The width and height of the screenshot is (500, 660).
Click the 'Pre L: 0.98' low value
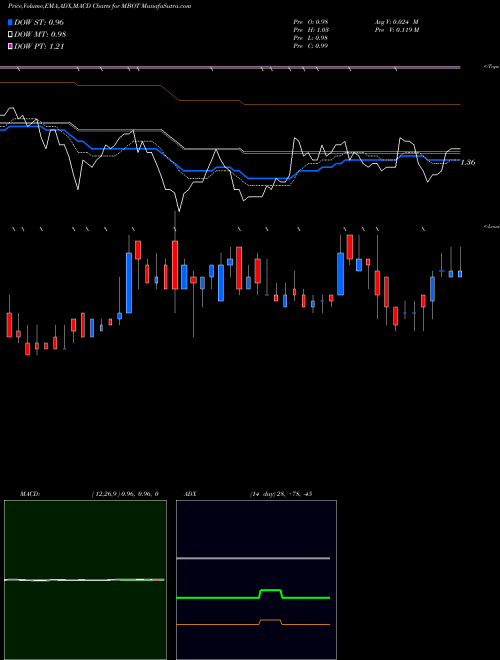click(x=311, y=38)
